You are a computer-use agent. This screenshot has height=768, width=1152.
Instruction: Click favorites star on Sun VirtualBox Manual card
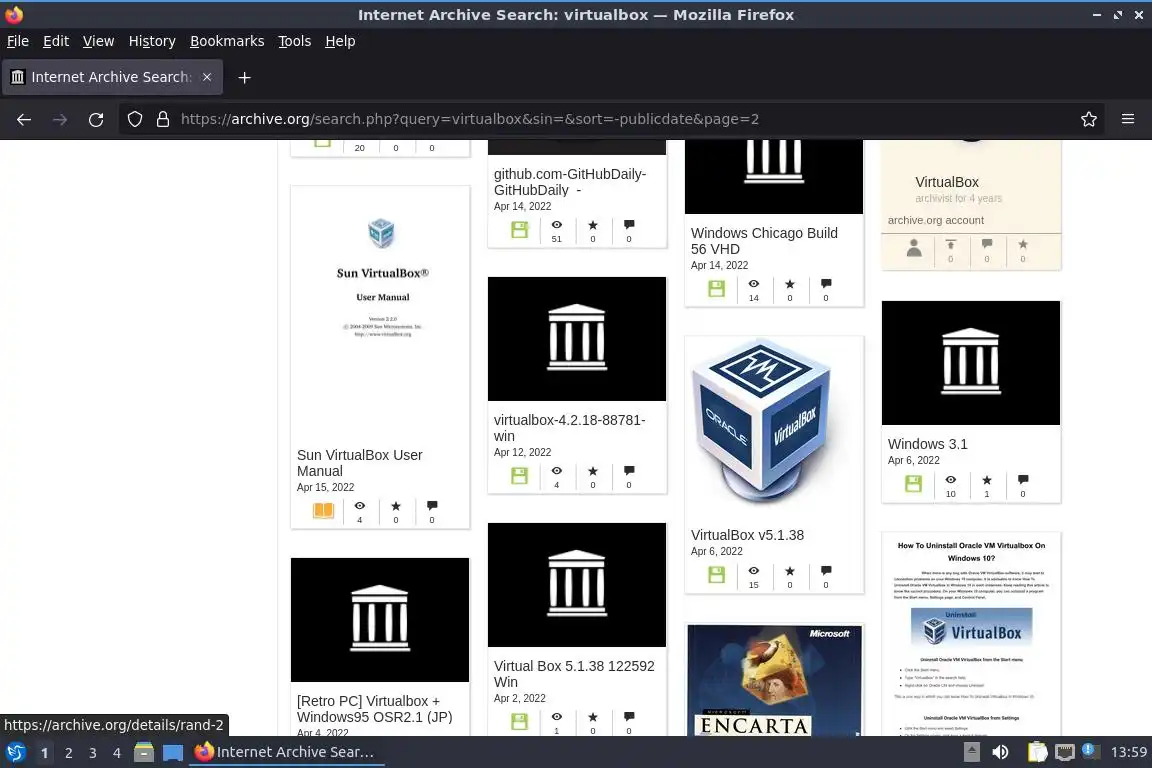click(396, 506)
